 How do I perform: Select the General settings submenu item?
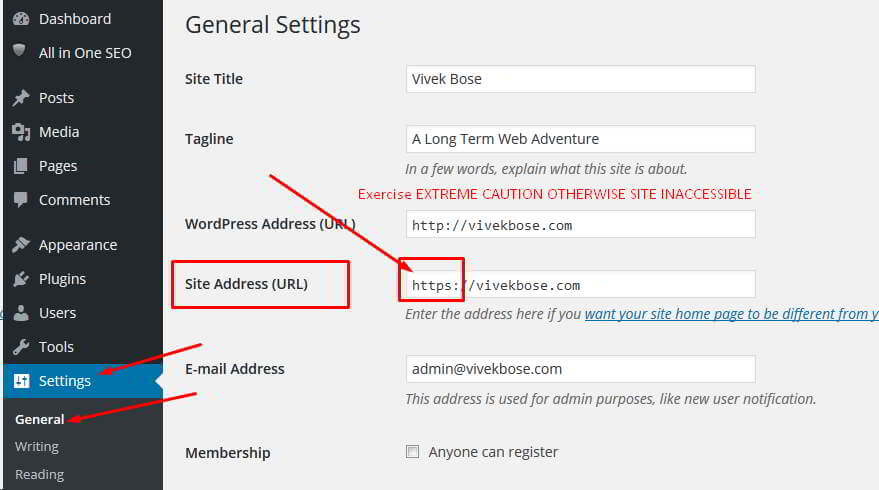pos(39,419)
